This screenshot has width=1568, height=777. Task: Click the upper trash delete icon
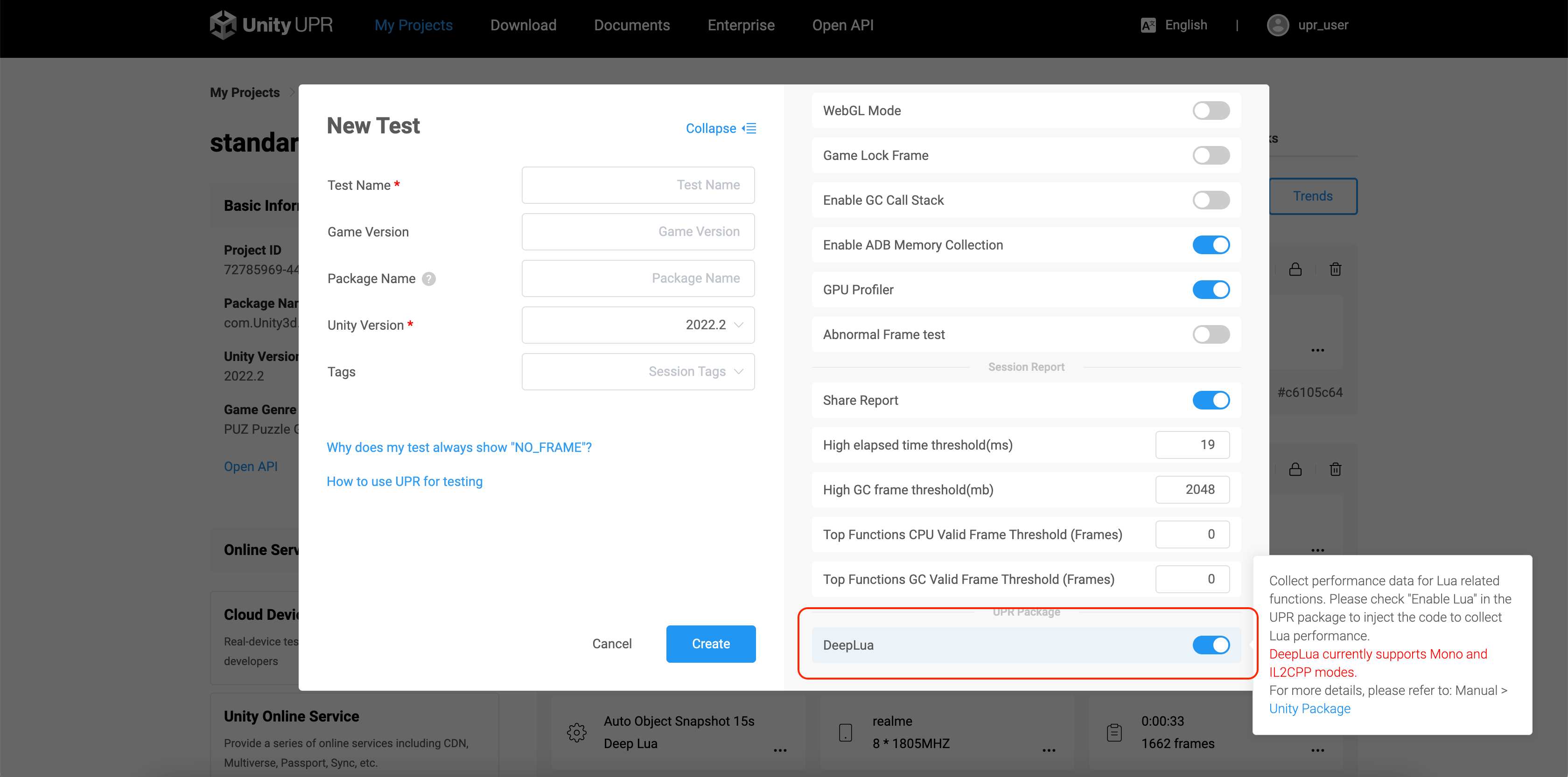tap(1336, 269)
